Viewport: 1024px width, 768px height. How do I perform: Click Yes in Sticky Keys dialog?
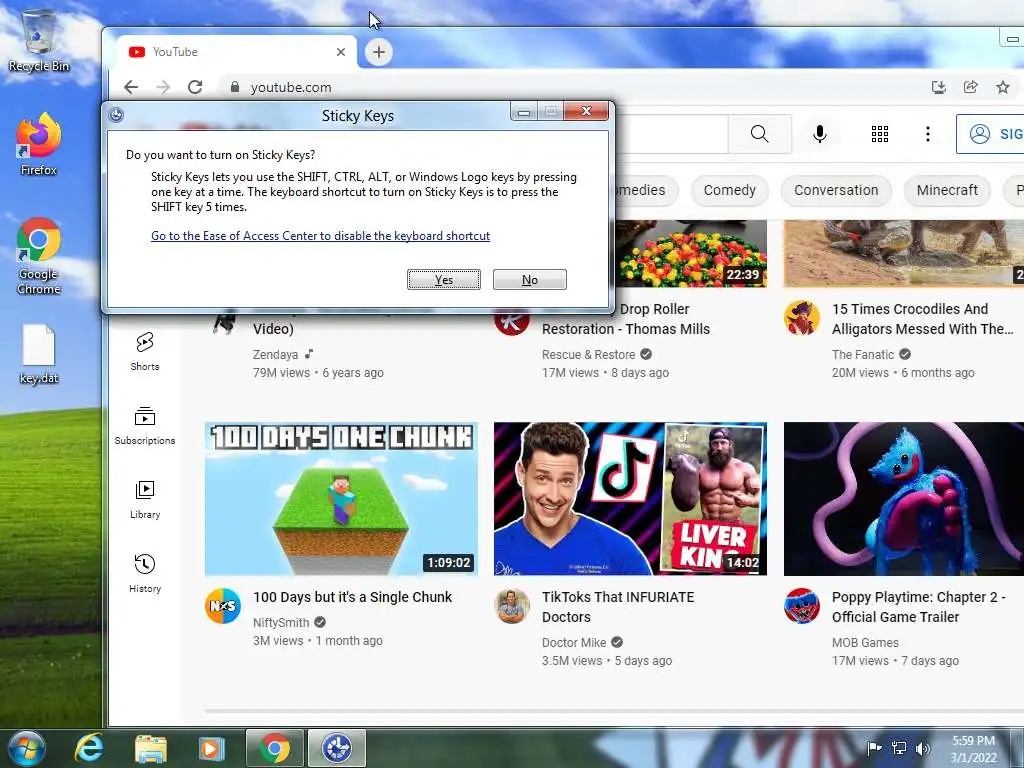click(444, 280)
